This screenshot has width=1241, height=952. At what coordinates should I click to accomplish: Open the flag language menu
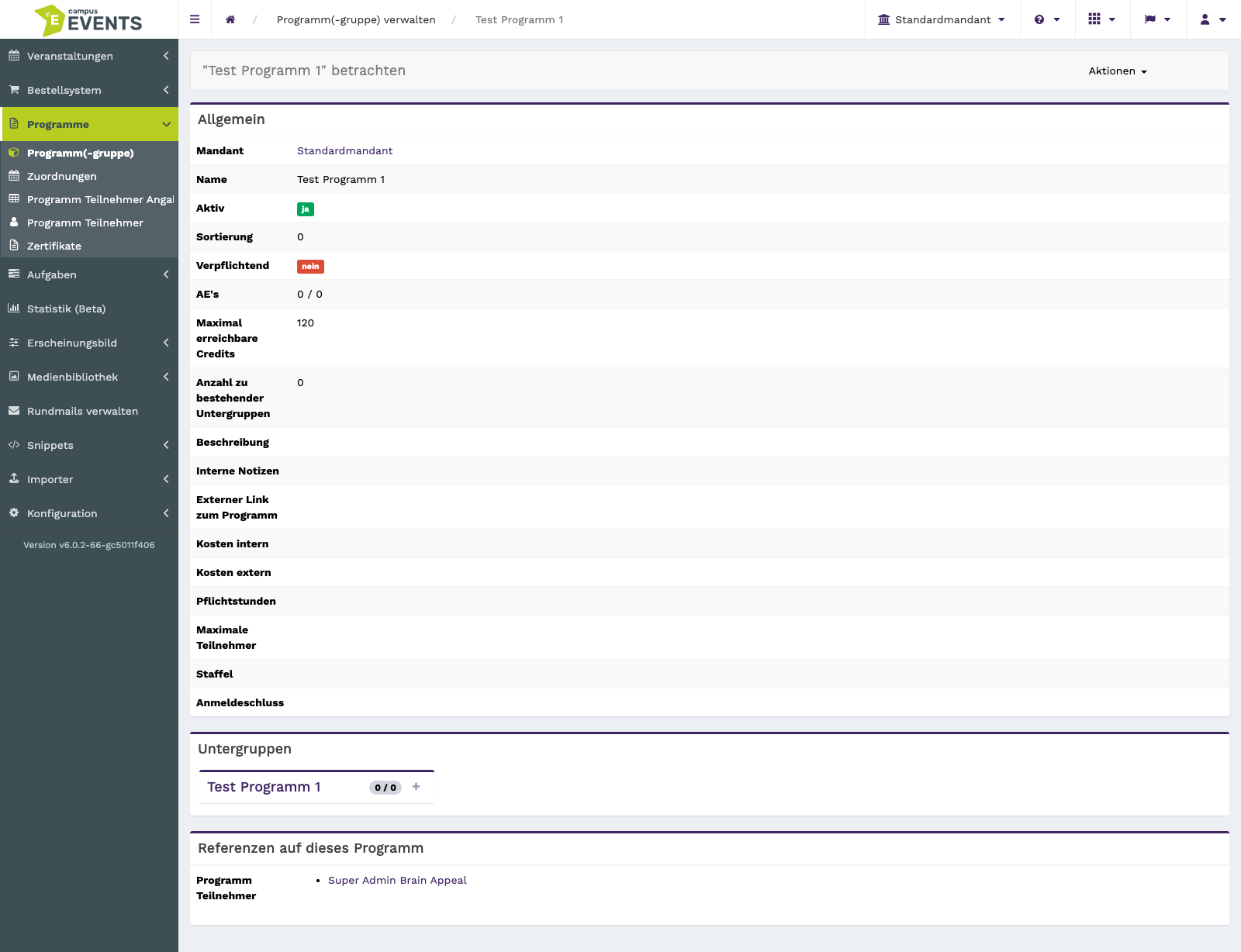1158,19
